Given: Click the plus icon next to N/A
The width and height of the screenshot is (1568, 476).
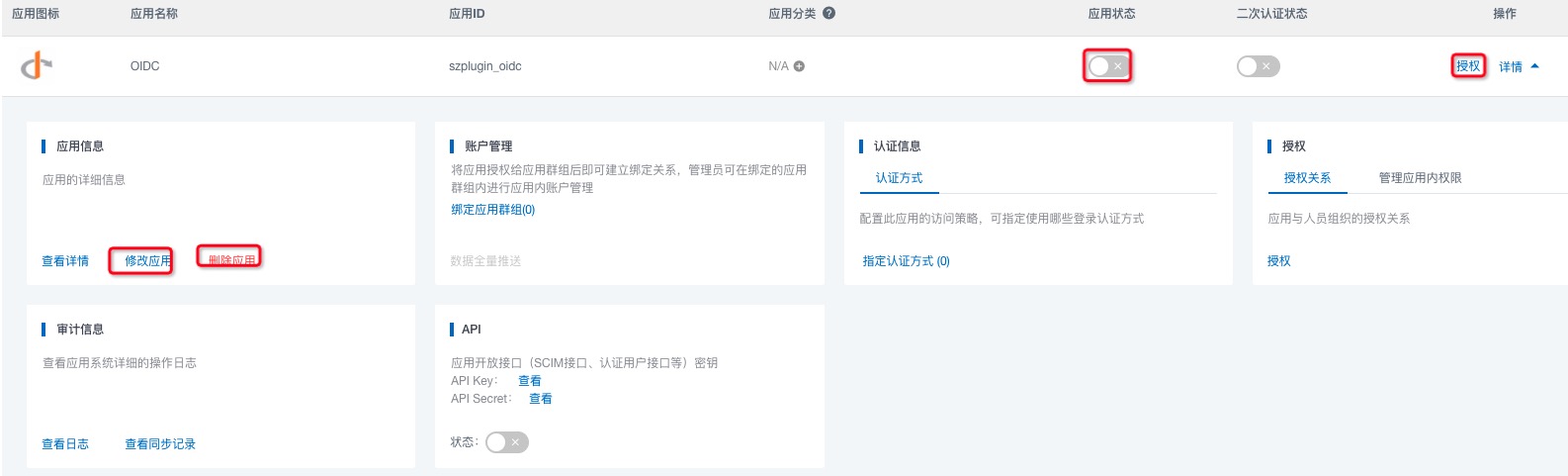Looking at the screenshot, I should click(x=799, y=66).
